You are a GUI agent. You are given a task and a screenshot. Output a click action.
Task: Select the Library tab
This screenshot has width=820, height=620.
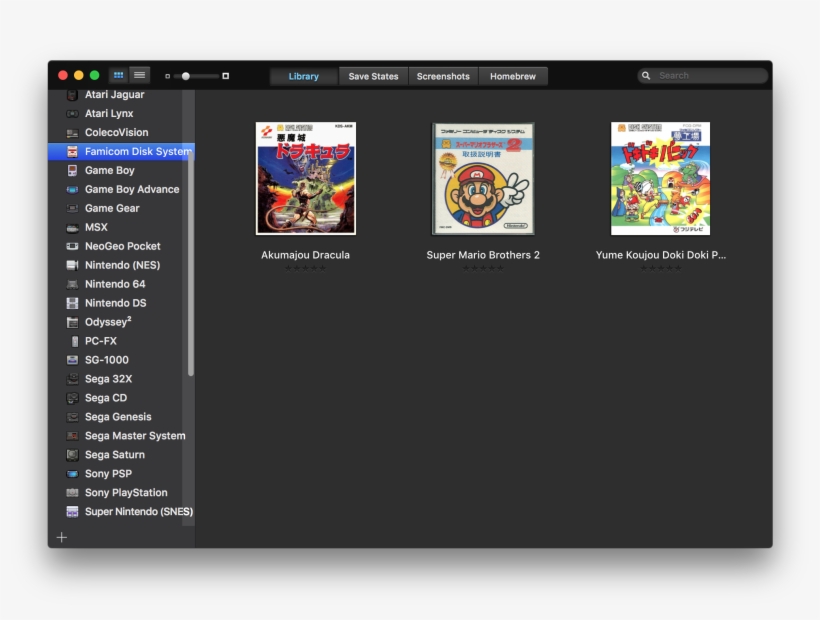[304, 76]
